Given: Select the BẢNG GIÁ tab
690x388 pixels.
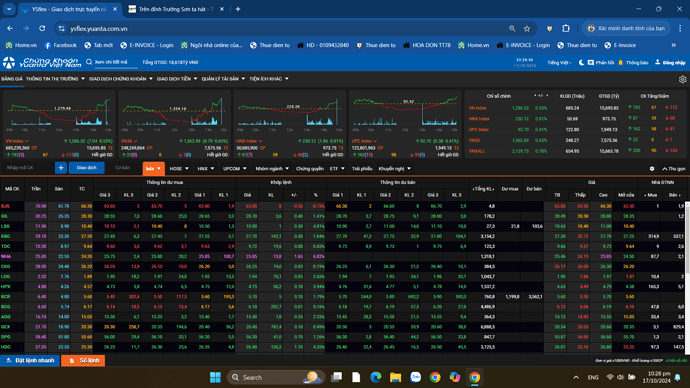Looking at the screenshot, I should click(x=12, y=79).
